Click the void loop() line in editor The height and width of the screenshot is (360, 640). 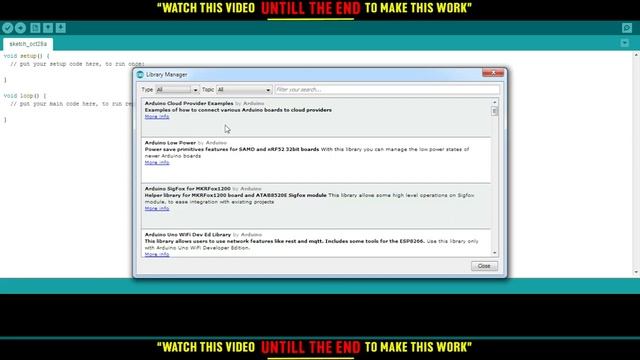coord(25,96)
